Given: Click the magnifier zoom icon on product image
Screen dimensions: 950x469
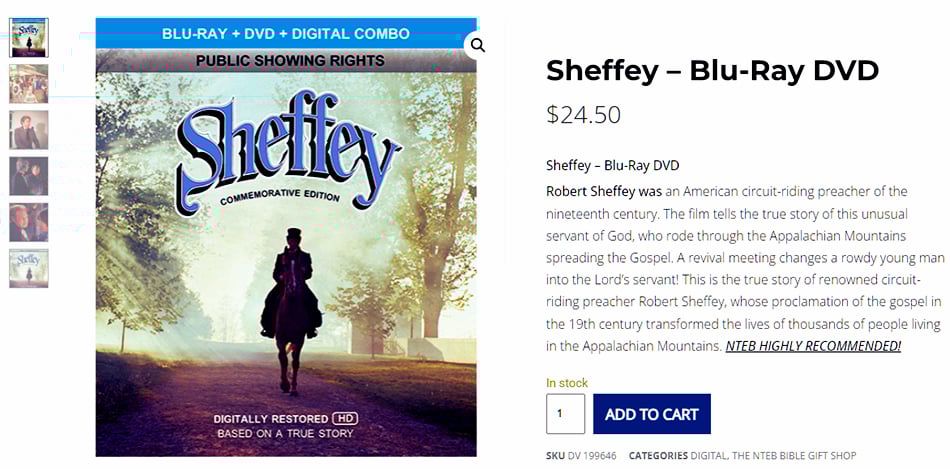Looking at the screenshot, I should [478, 45].
